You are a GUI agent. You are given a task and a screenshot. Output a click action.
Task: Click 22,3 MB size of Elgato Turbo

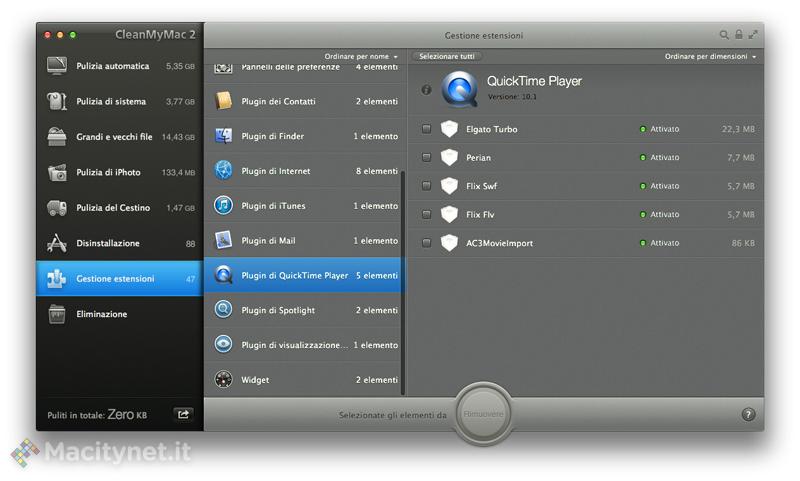[738, 129]
